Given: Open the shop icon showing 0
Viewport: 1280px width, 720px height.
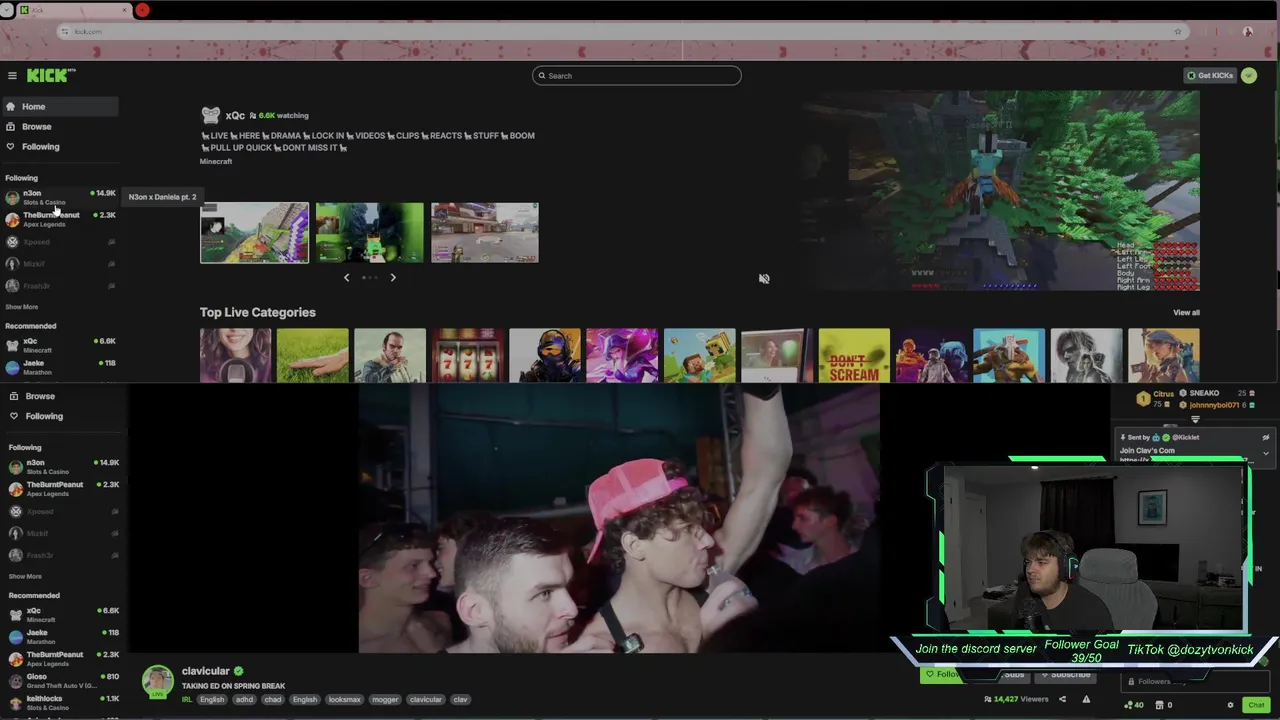Looking at the screenshot, I should (x=1165, y=705).
